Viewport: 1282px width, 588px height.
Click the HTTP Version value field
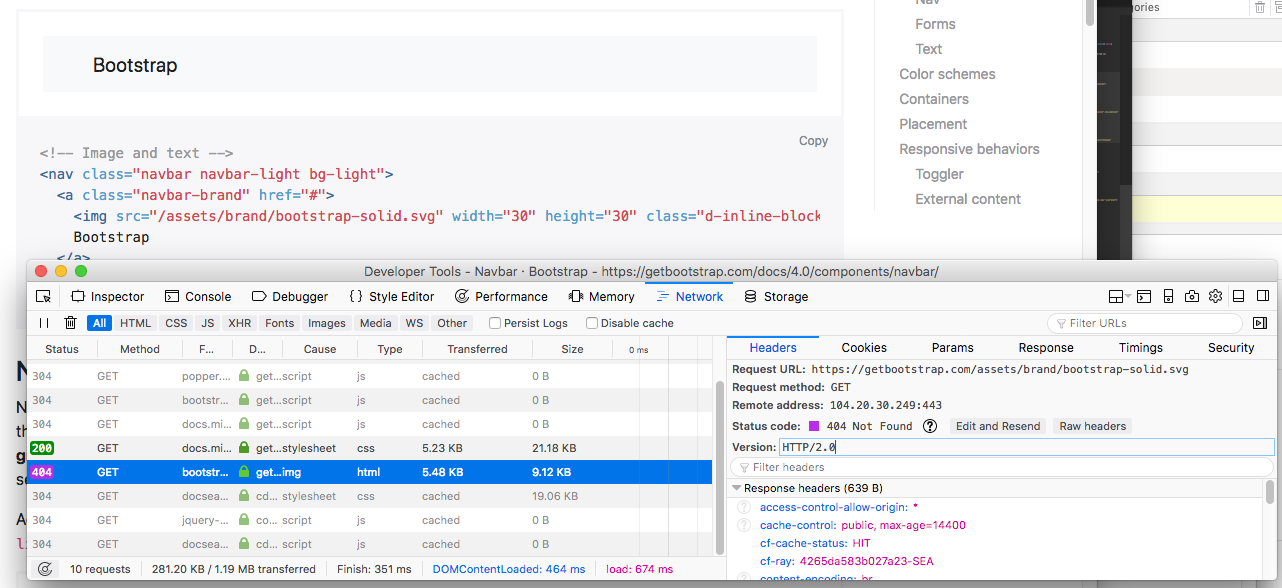click(x=1027, y=447)
